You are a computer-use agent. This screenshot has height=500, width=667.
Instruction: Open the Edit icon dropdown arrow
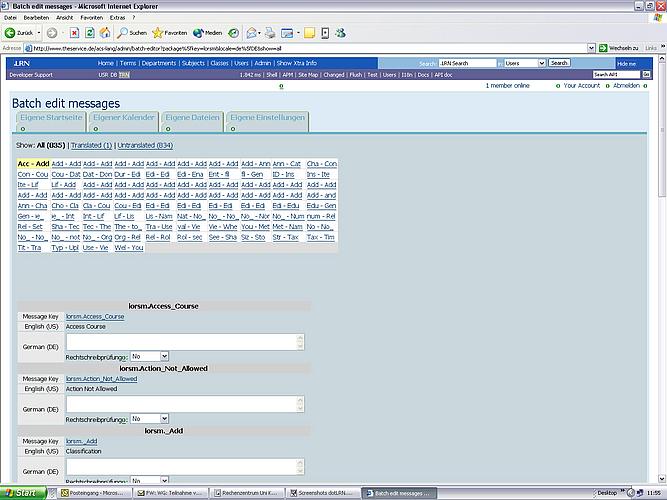(x=298, y=33)
